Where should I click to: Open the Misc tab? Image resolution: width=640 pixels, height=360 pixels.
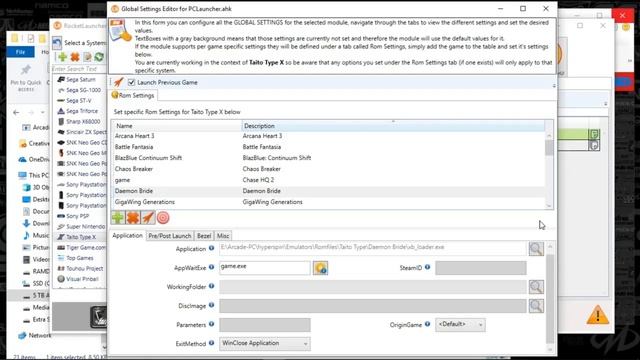point(223,236)
